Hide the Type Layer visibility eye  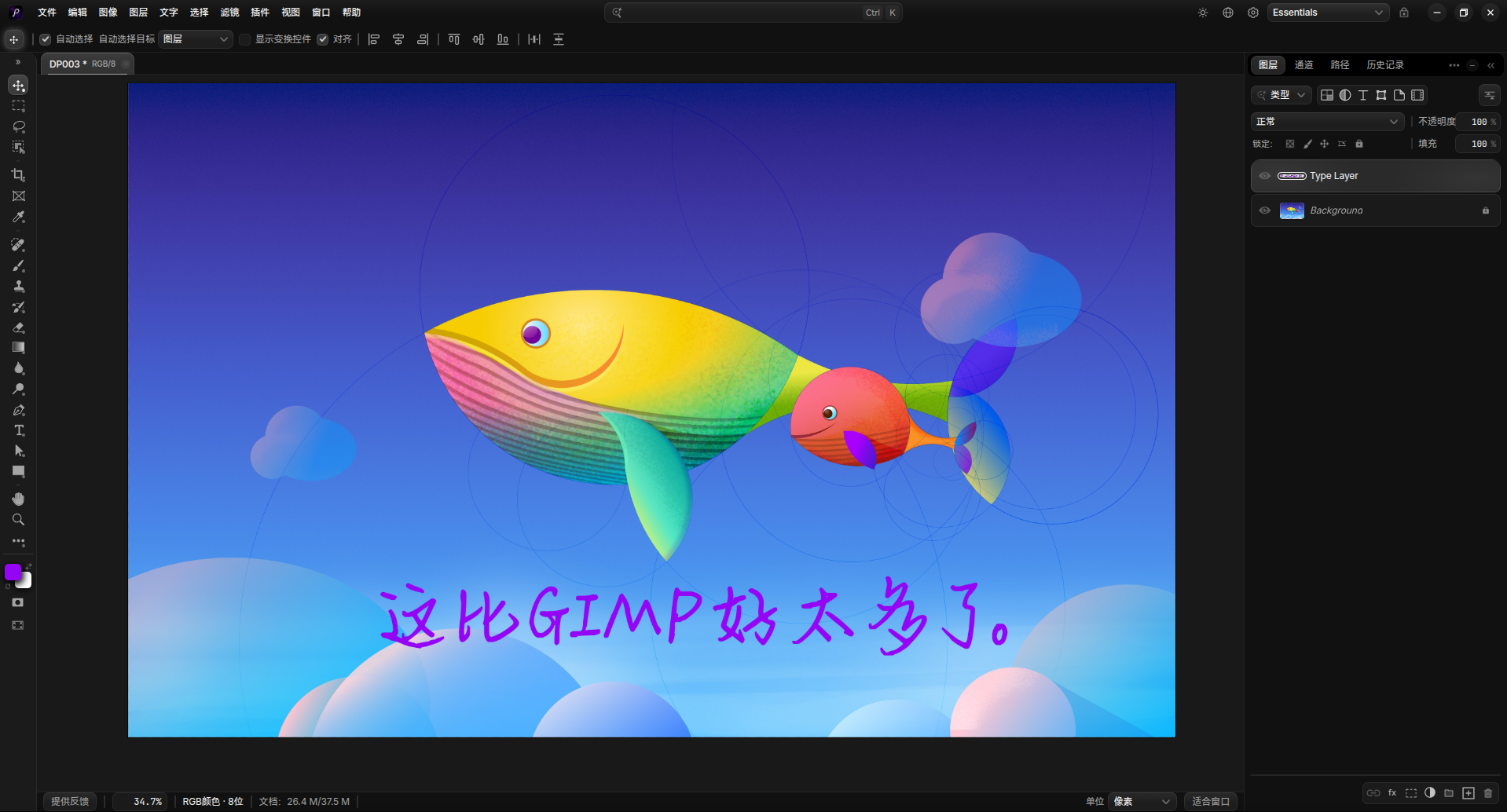(1265, 176)
